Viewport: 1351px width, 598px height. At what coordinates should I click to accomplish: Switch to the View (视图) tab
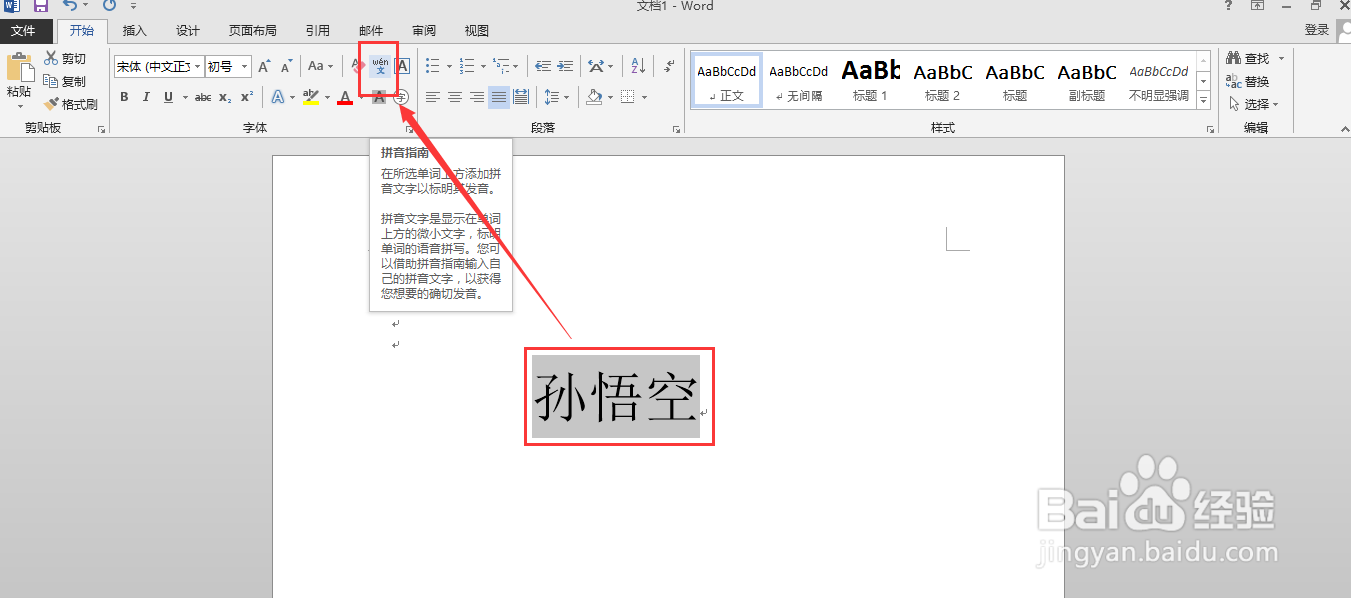click(x=477, y=31)
